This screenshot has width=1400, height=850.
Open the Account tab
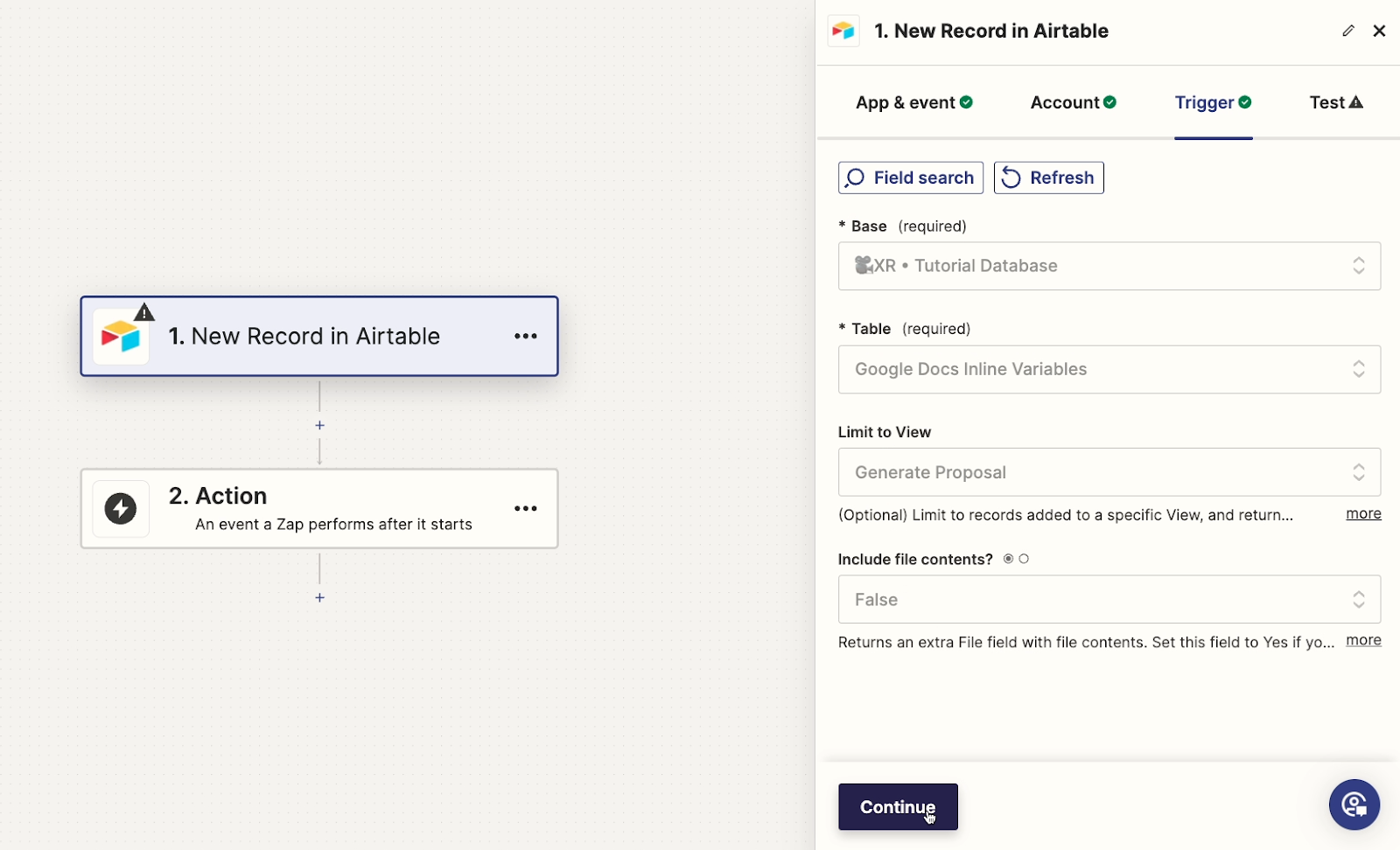[x=1074, y=102]
